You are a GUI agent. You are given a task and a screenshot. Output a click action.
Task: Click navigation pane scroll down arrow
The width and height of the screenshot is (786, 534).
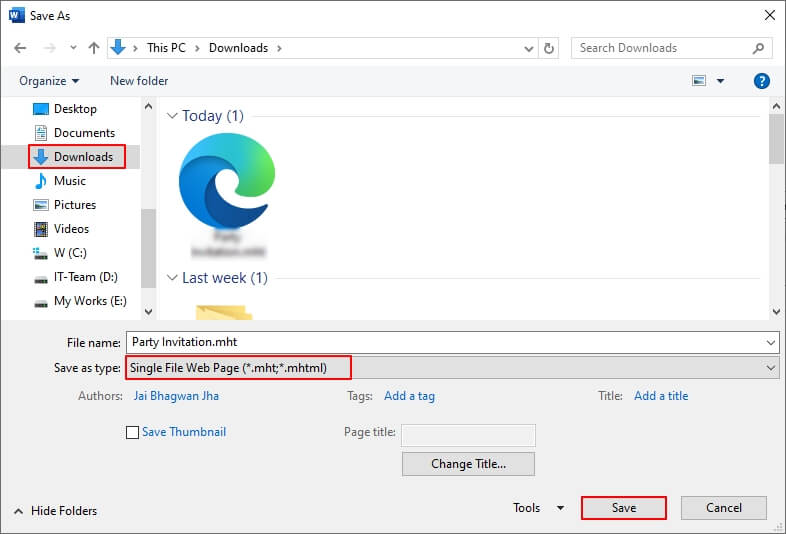pos(148,311)
